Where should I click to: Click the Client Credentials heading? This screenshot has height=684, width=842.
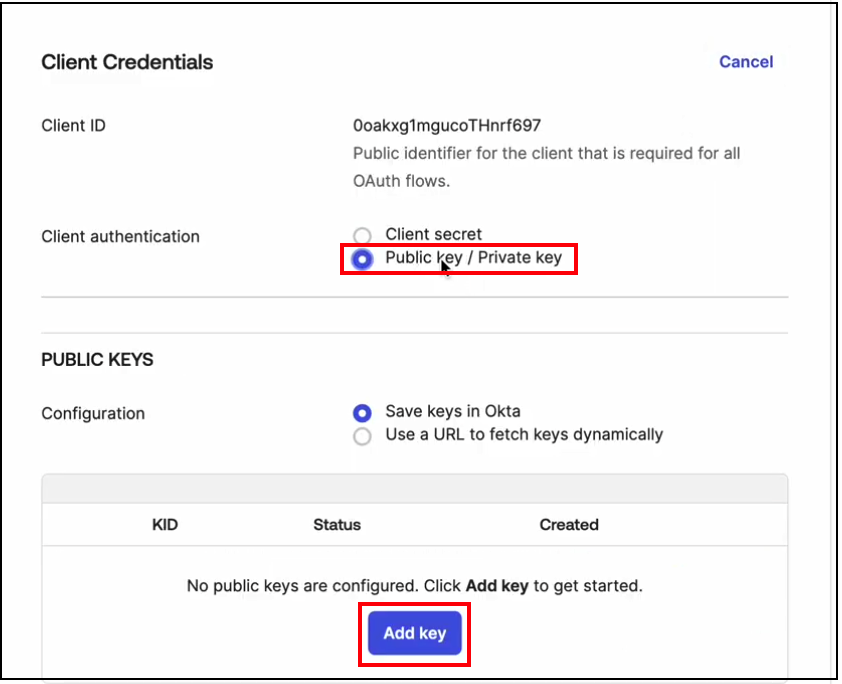click(x=126, y=62)
